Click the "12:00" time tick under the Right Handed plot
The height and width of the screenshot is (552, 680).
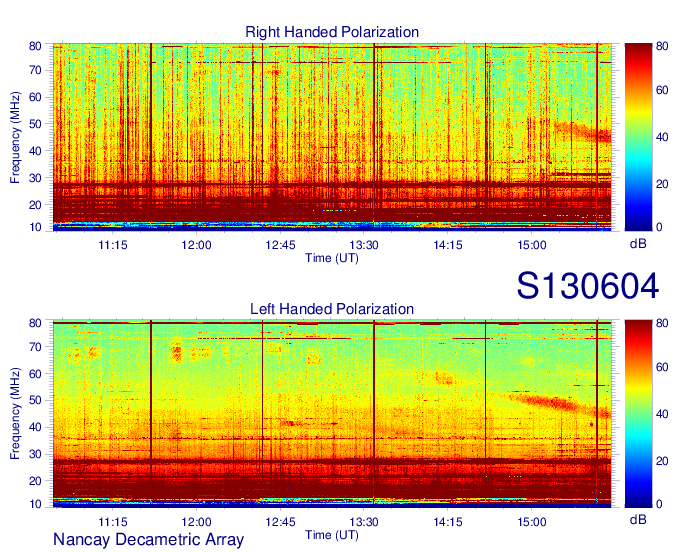coord(196,245)
